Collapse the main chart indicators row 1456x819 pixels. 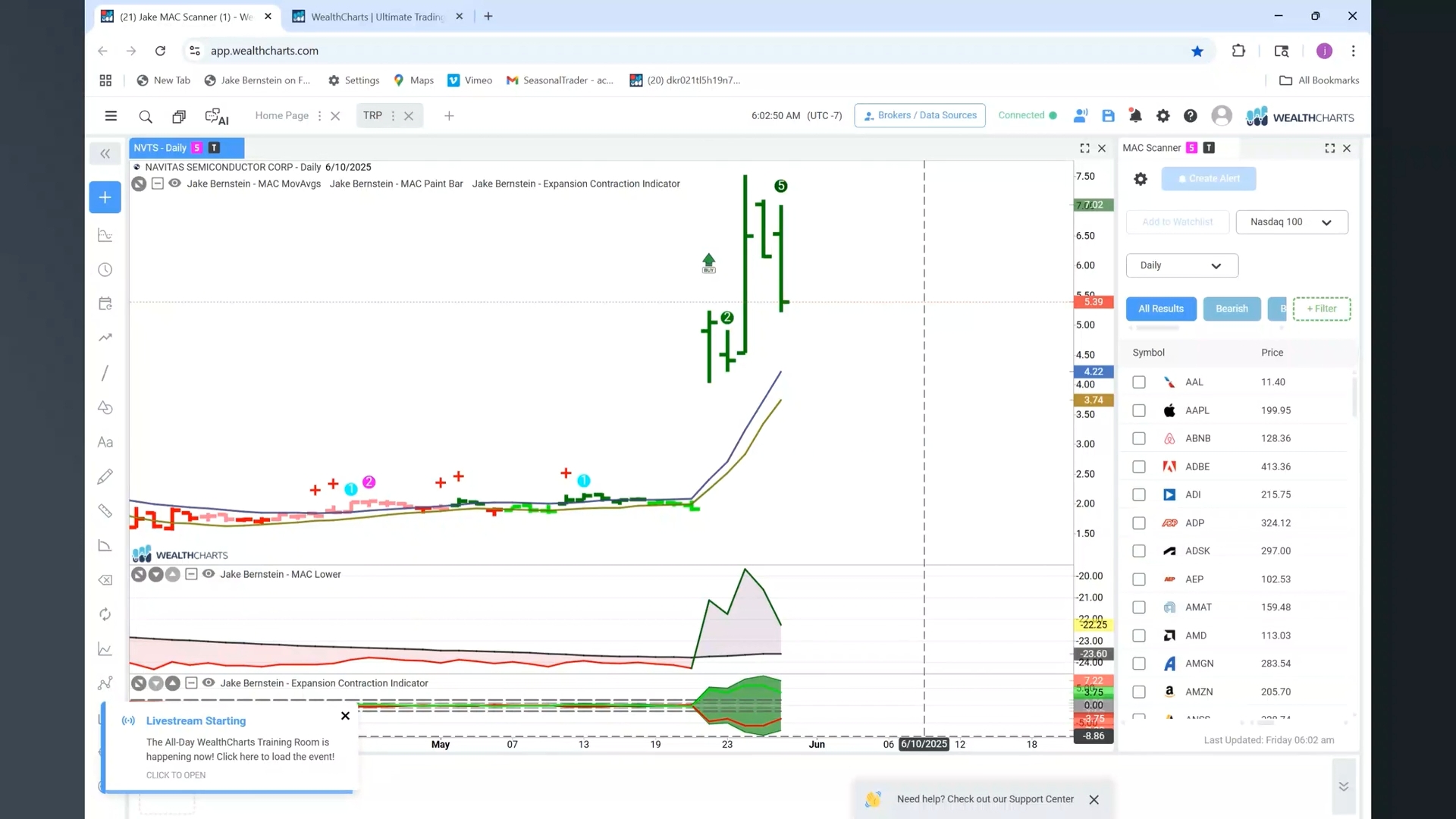(157, 184)
